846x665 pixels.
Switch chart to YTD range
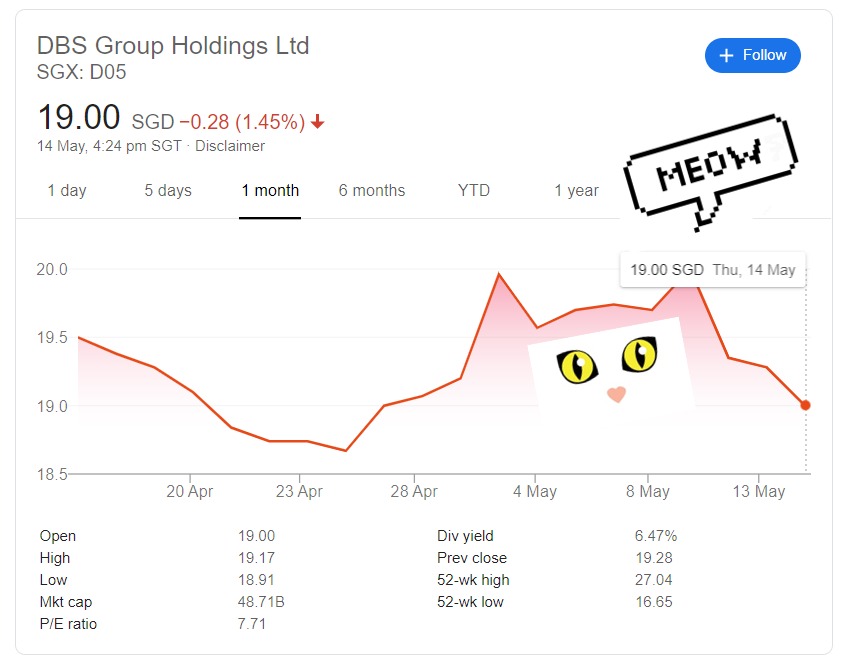pyautogui.click(x=474, y=190)
